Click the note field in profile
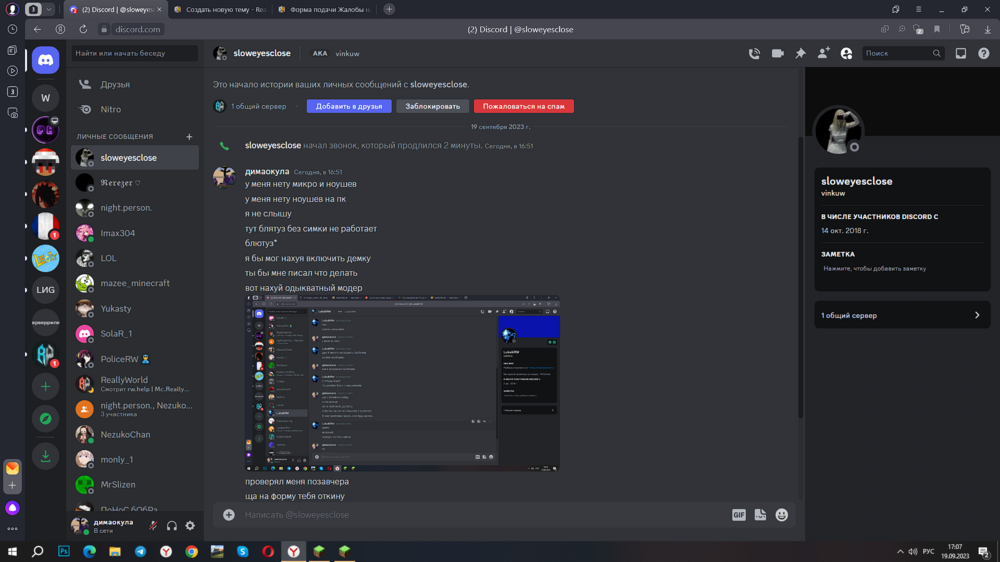The image size is (1000, 562). point(902,269)
